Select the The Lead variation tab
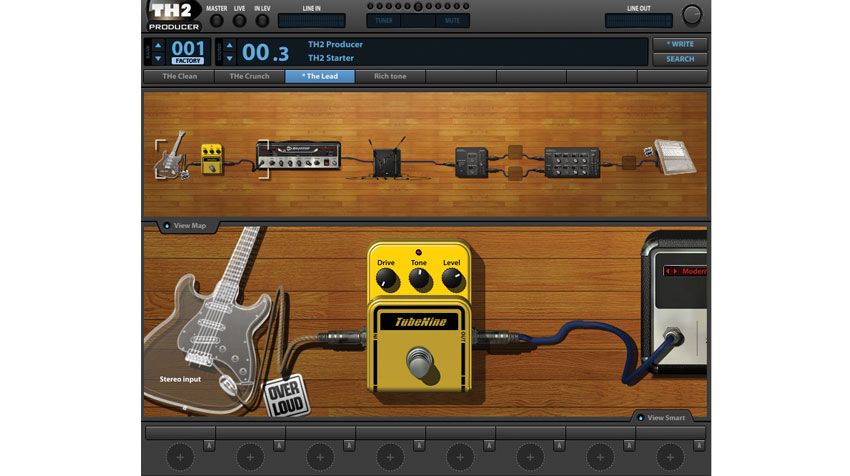850x476 pixels. [320, 76]
